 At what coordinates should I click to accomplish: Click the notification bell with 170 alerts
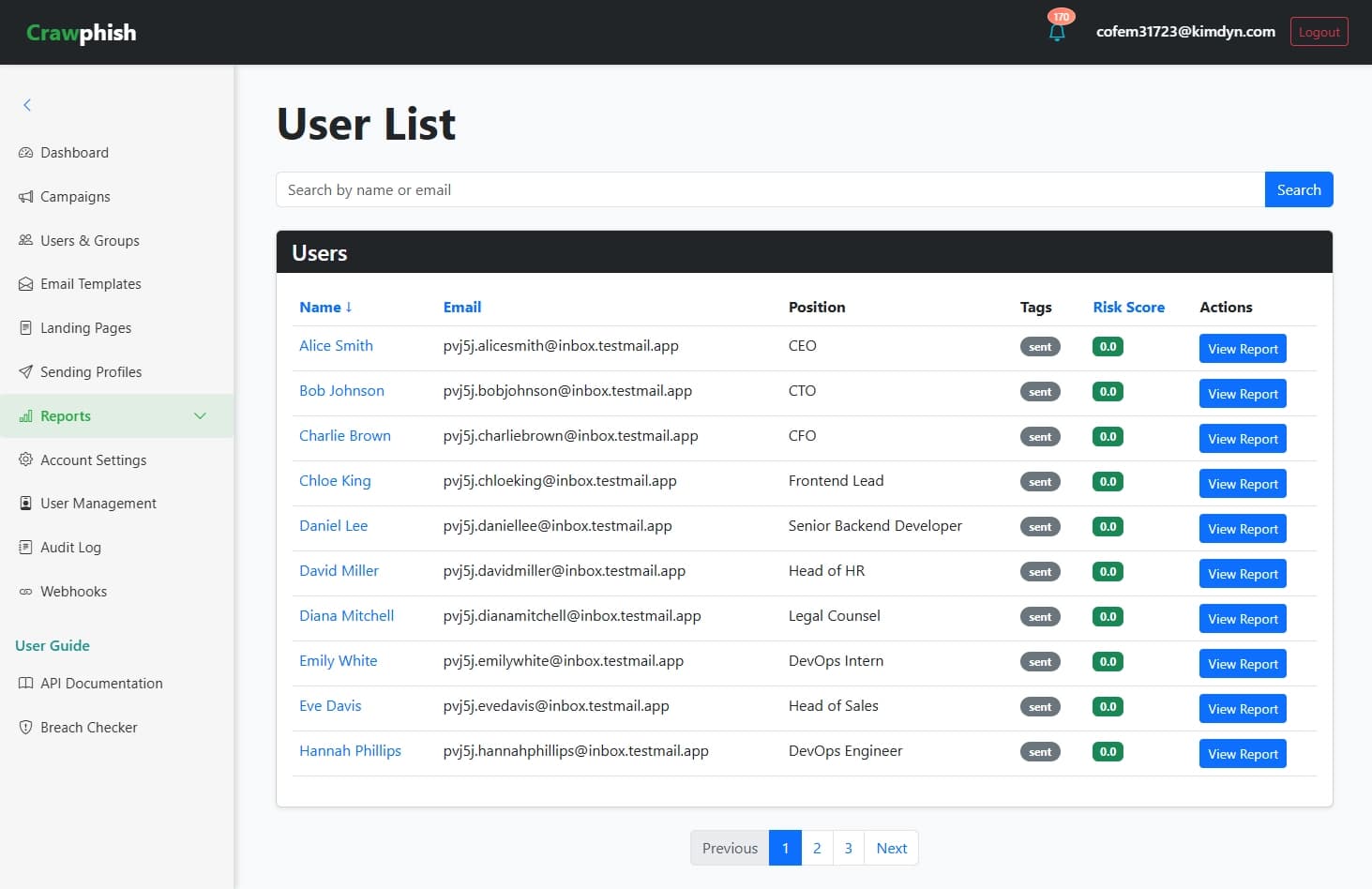(x=1057, y=31)
